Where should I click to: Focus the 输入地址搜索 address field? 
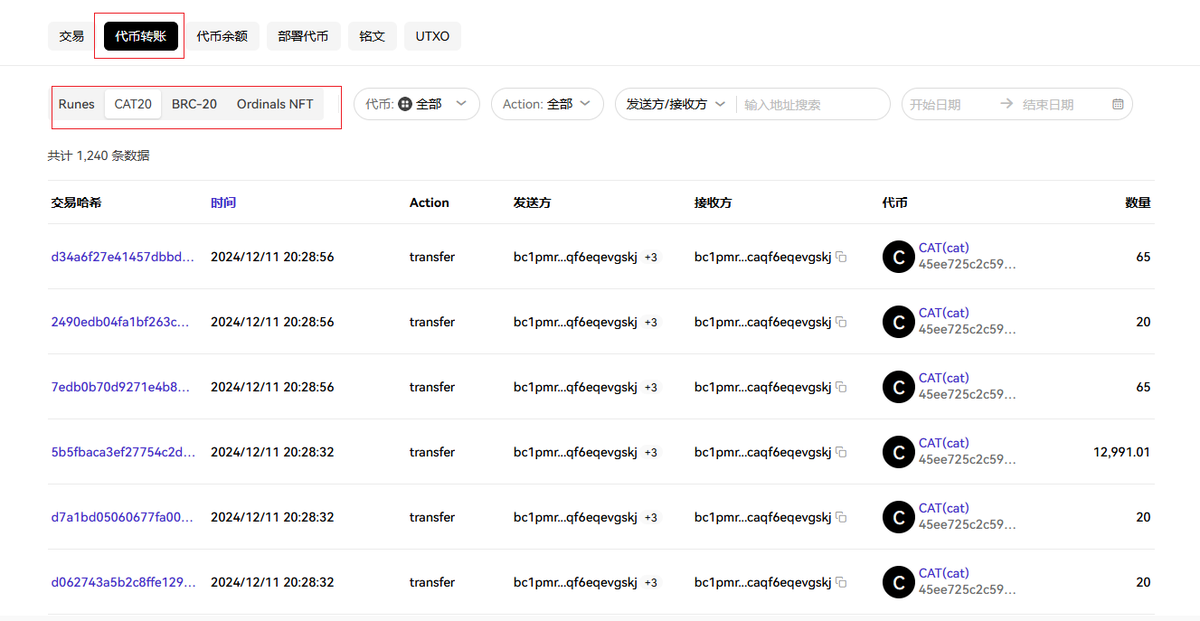point(811,104)
